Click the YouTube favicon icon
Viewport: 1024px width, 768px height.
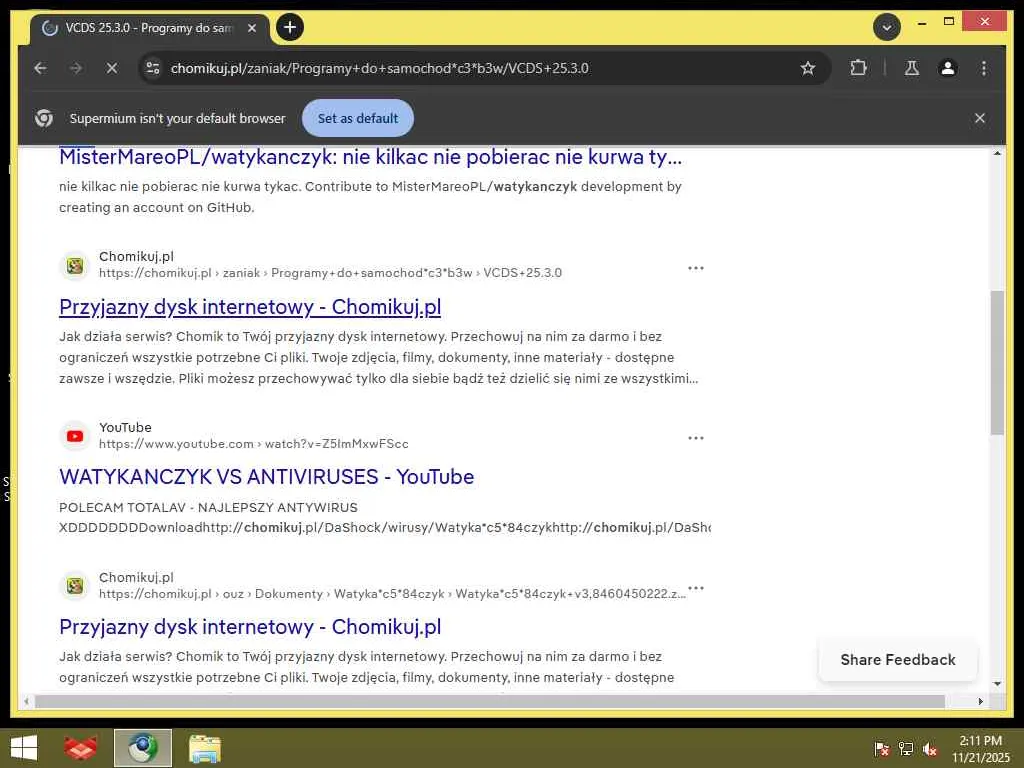pyautogui.click(x=74, y=436)
